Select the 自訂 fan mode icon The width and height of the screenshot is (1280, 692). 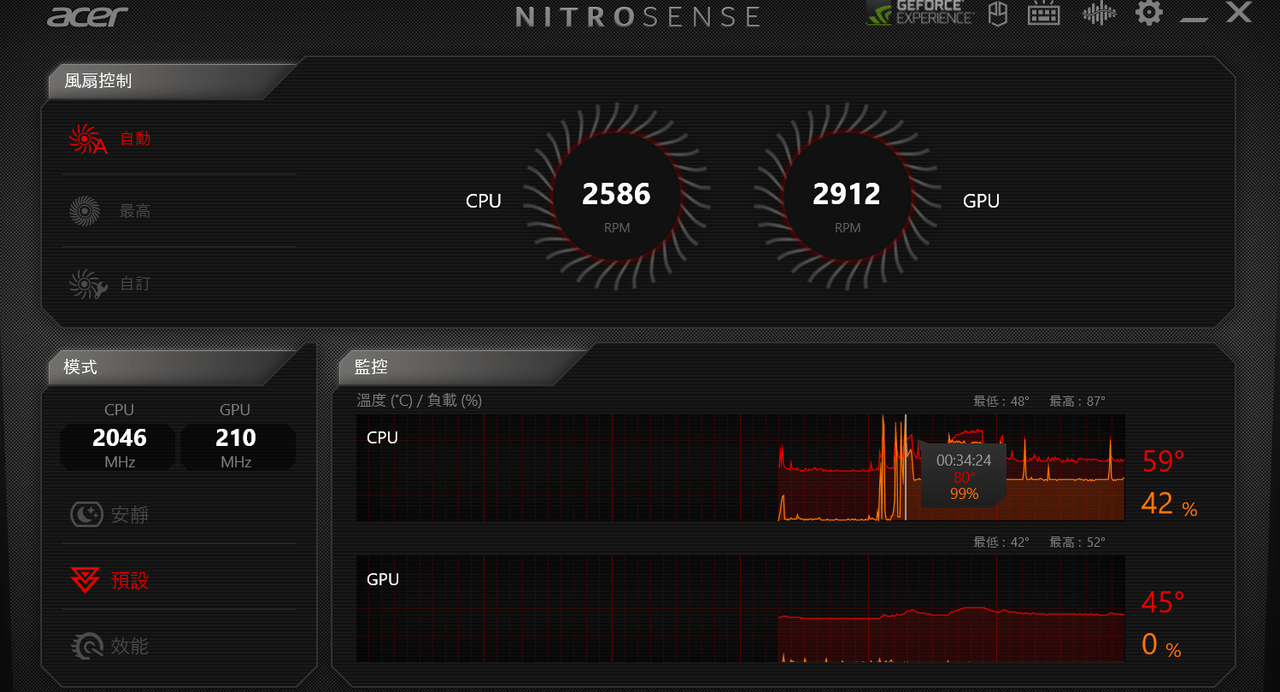(87, 284)
